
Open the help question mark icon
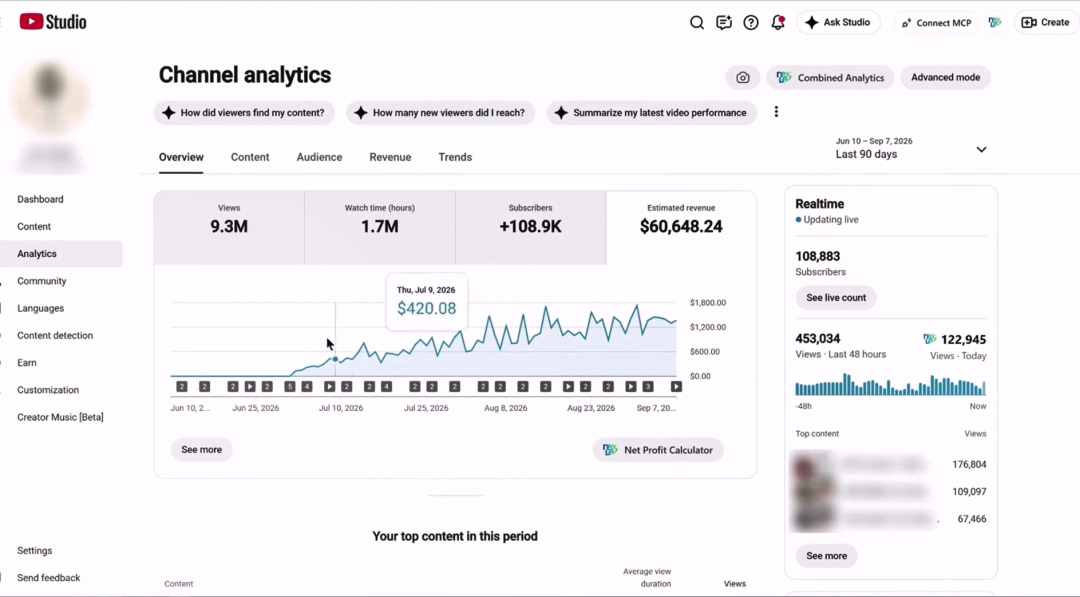coord(751,23)
